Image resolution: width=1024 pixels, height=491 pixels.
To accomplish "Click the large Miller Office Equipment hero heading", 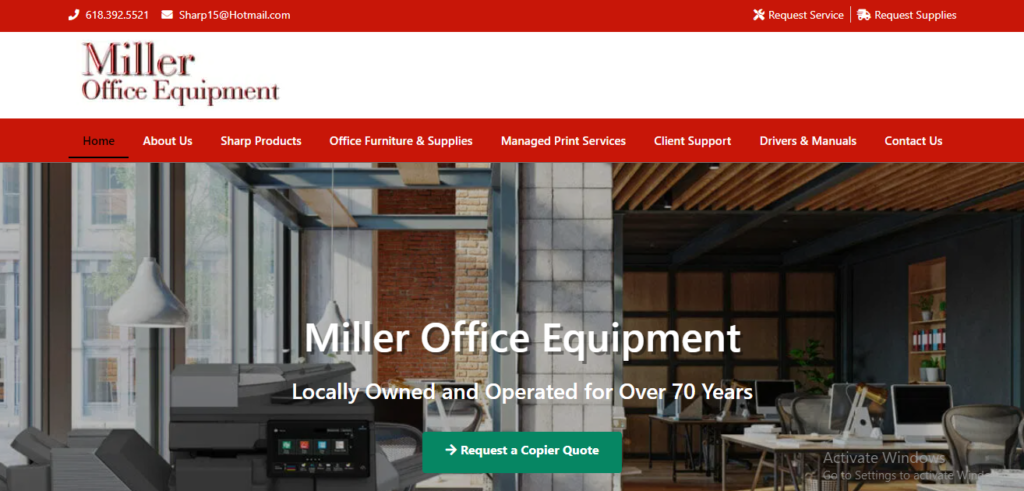I will (522, 337).
